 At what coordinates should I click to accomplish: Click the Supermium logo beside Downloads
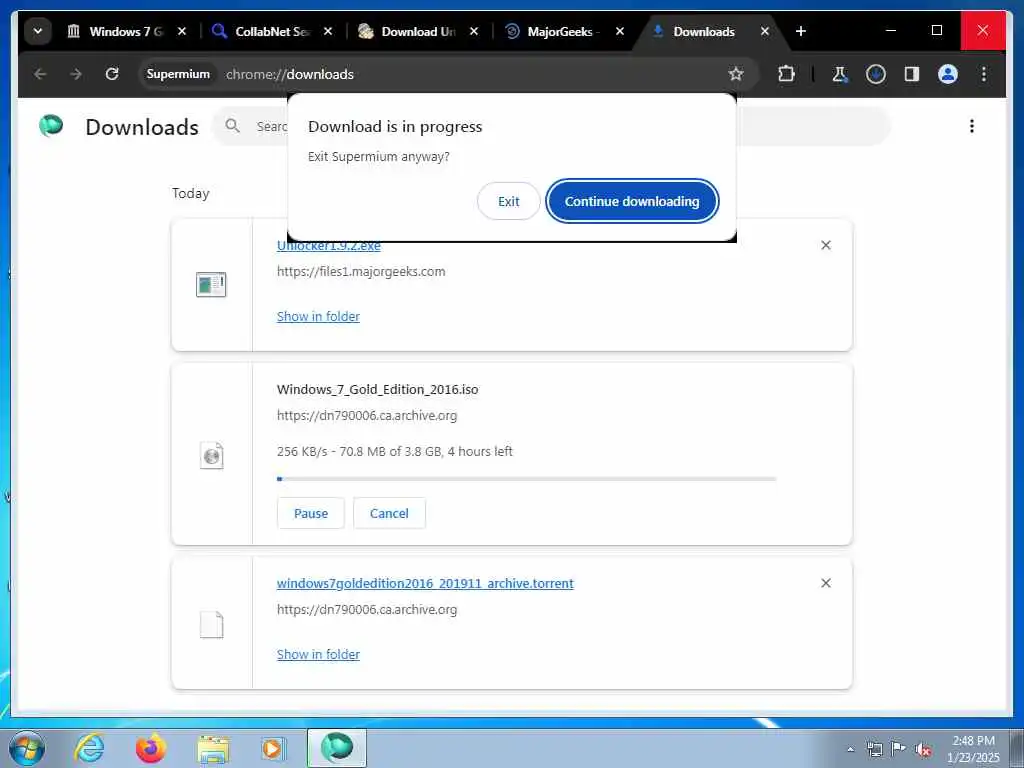coord(51,125)
